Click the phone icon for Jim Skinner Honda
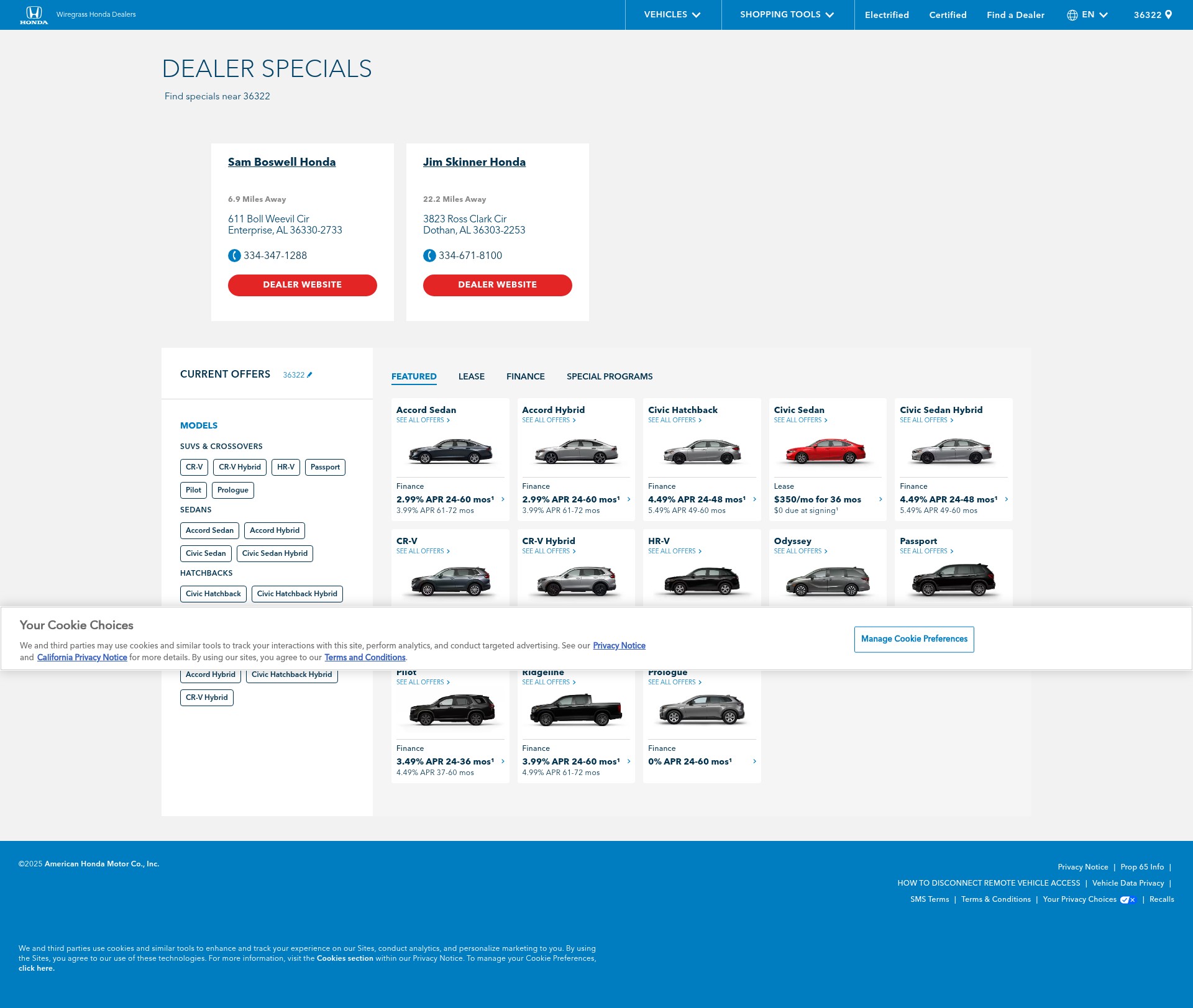The height and width of the screenshot is (1008, 1193). [429, 256]
